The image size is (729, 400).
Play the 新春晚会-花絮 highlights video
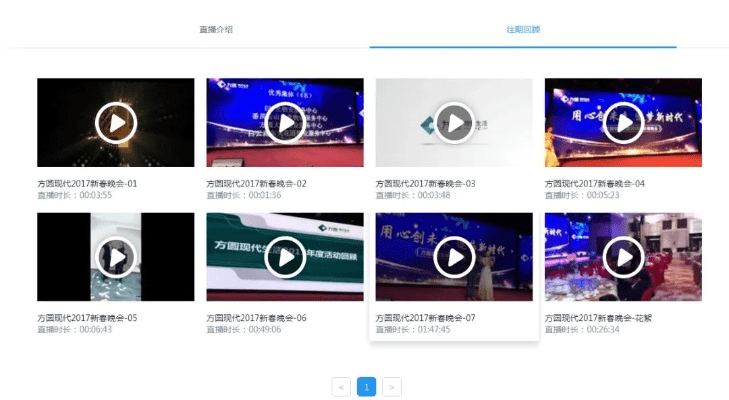click(x=623, y=257)
